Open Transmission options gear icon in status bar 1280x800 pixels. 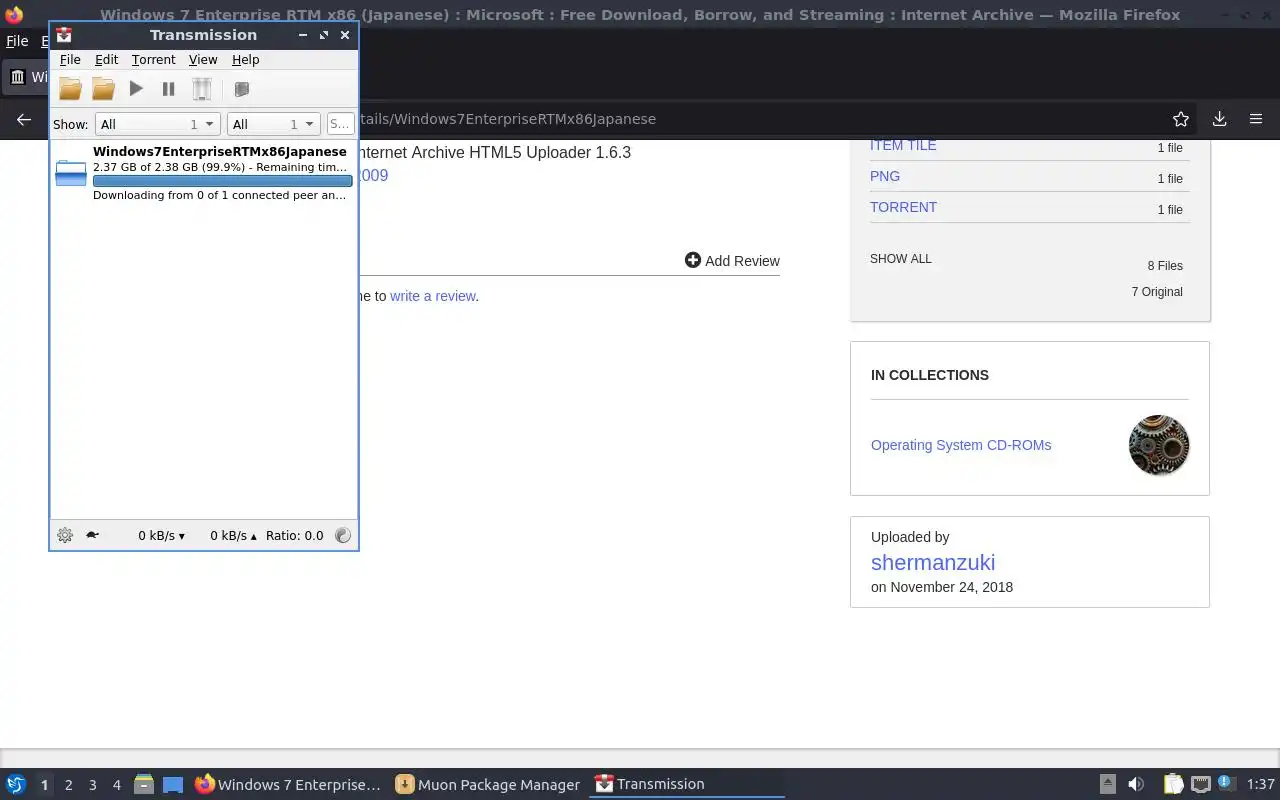point(65,535)
